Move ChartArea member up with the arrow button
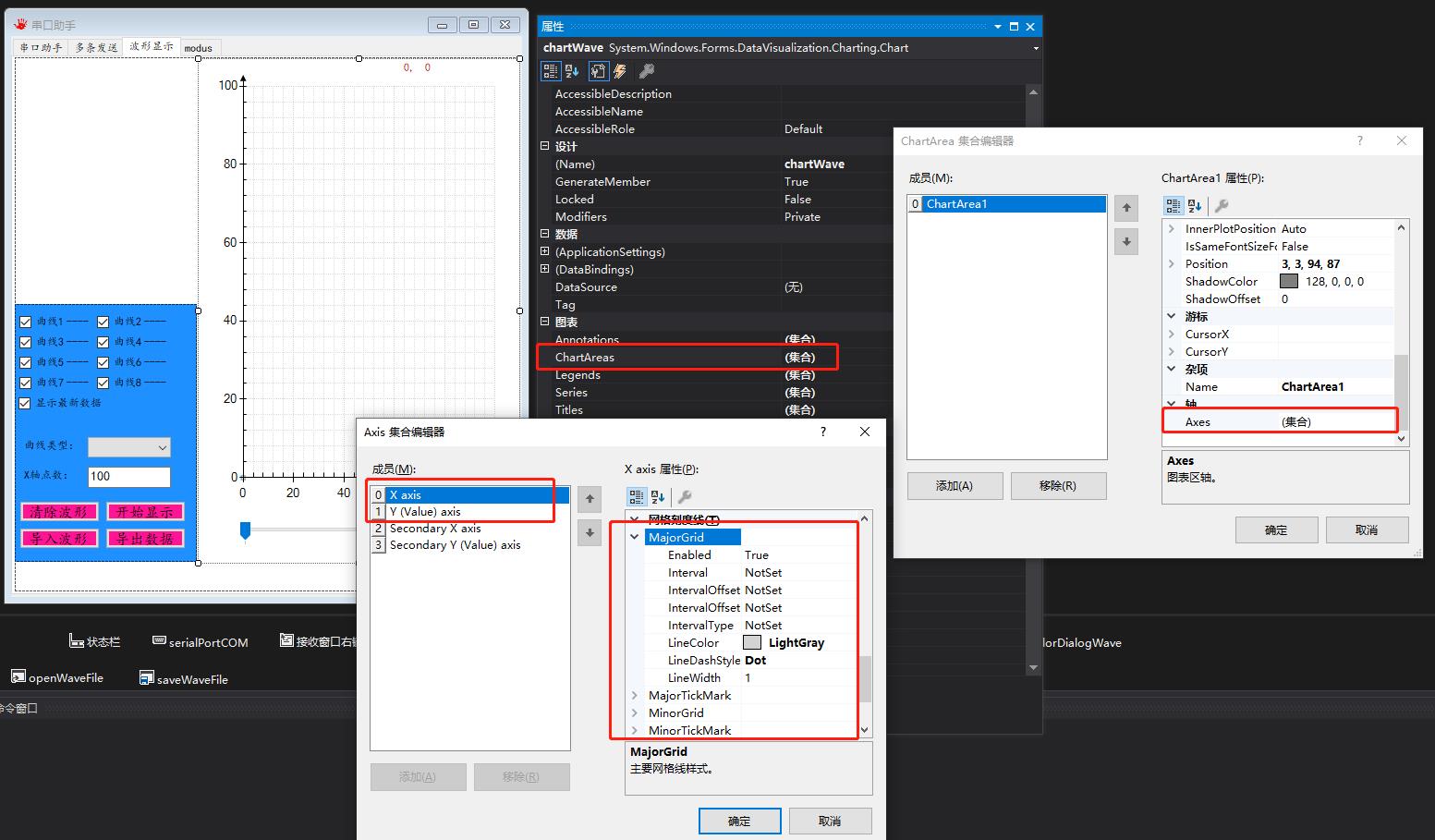This screenshot has width=1435, height=840. click(1126, 208)
